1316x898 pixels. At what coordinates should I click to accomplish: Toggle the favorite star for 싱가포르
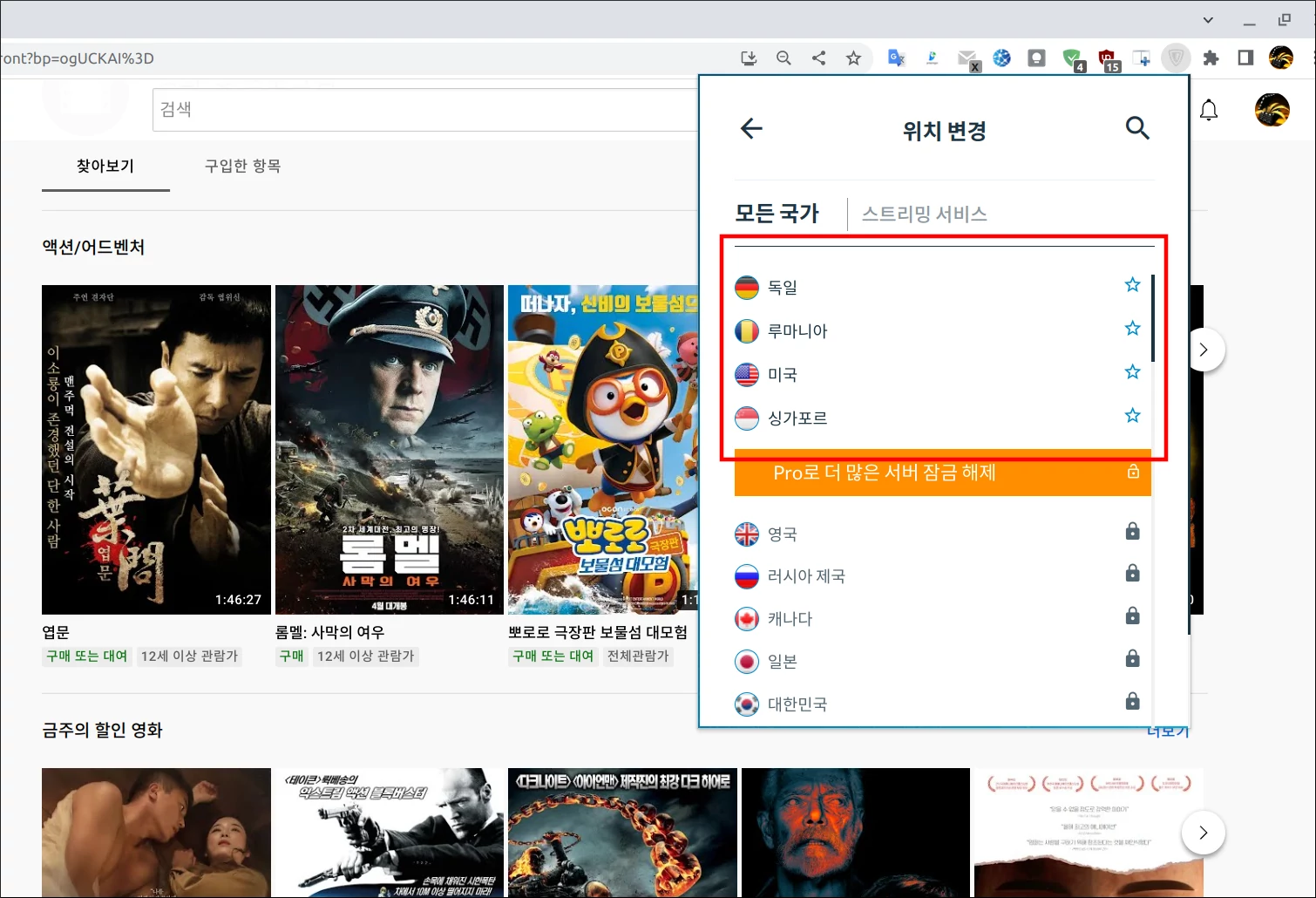pos(1131,415)
